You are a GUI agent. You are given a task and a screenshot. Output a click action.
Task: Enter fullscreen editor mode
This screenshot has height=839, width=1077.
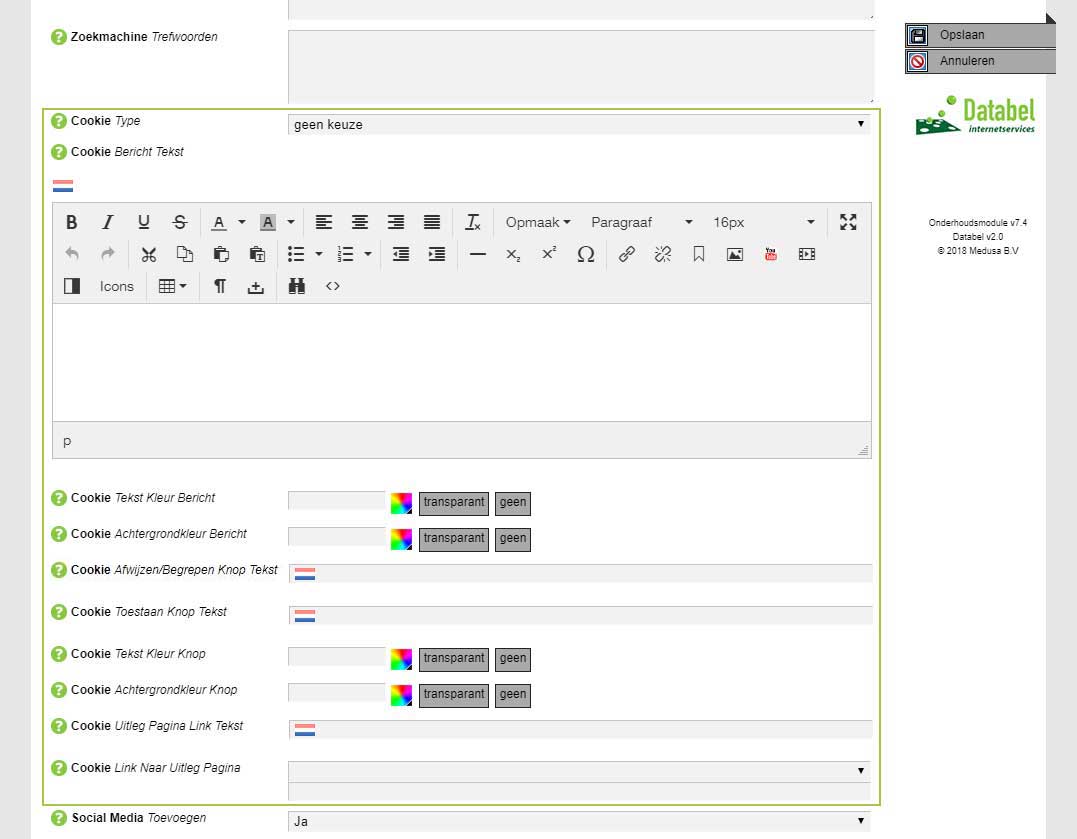tap(848, 222)
